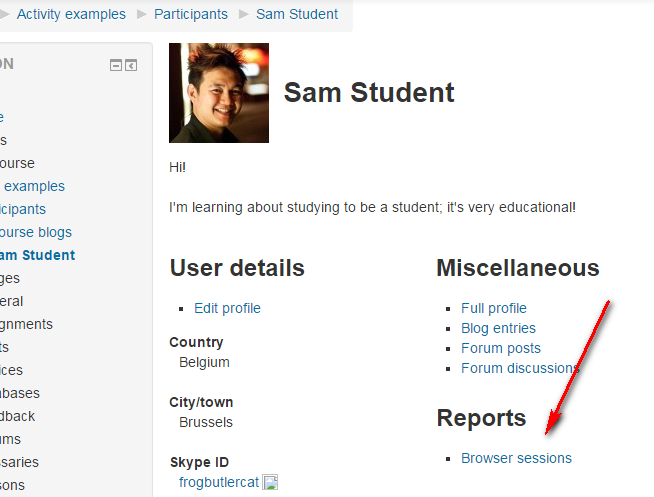The width and height of the screenshot is (654, 497).
Task: Open the Browser sessions report
Action: click(516, 458)
